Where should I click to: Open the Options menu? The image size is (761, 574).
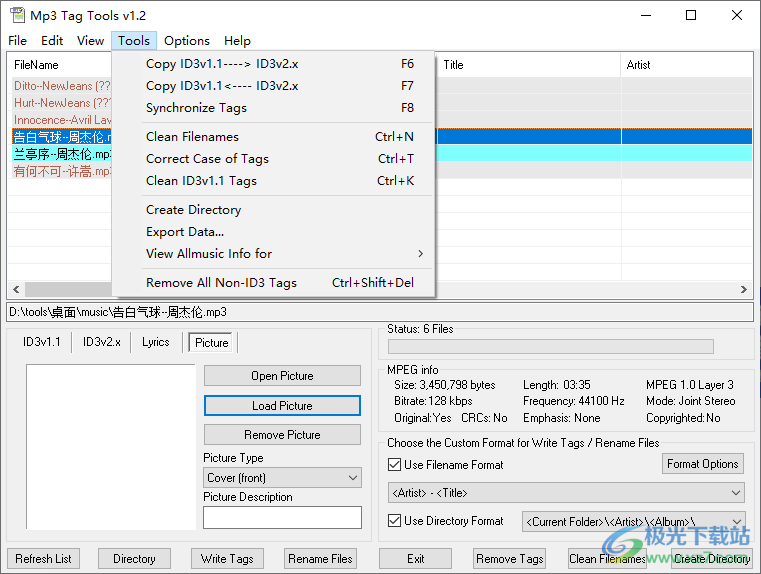click(x=187, y=41)
